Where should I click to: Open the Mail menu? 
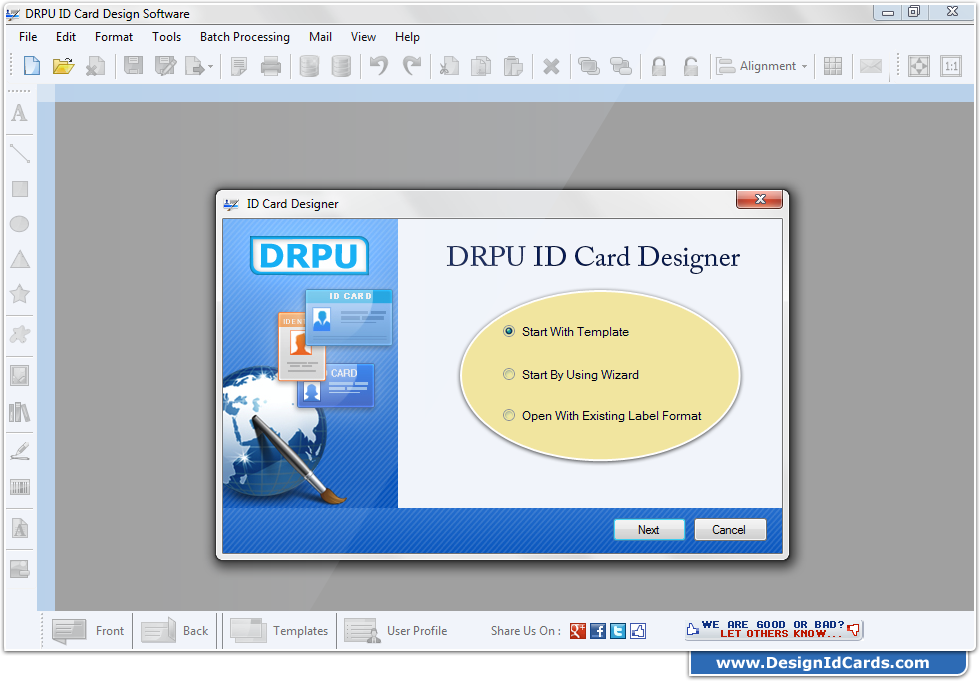320,37
